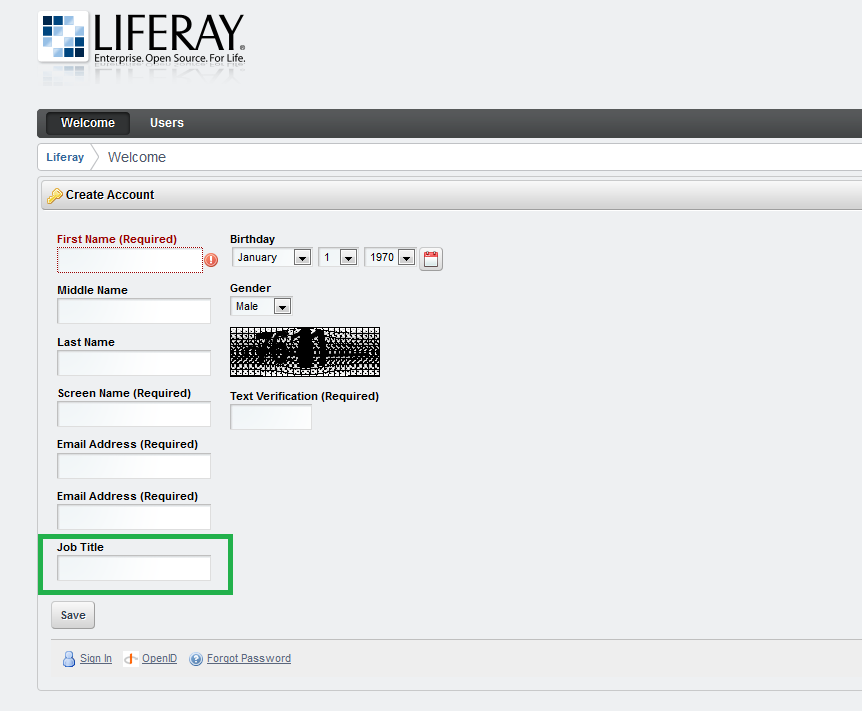Click the calendar icon next to Birthday
This screenshot has width=862, height=711.
coord(431,258)
